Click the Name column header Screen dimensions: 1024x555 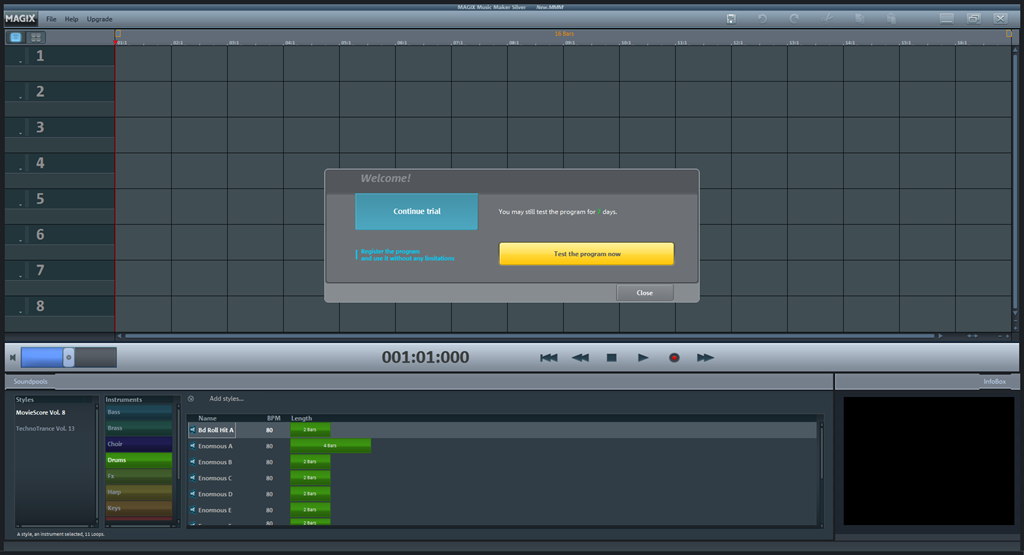[207, 418]
